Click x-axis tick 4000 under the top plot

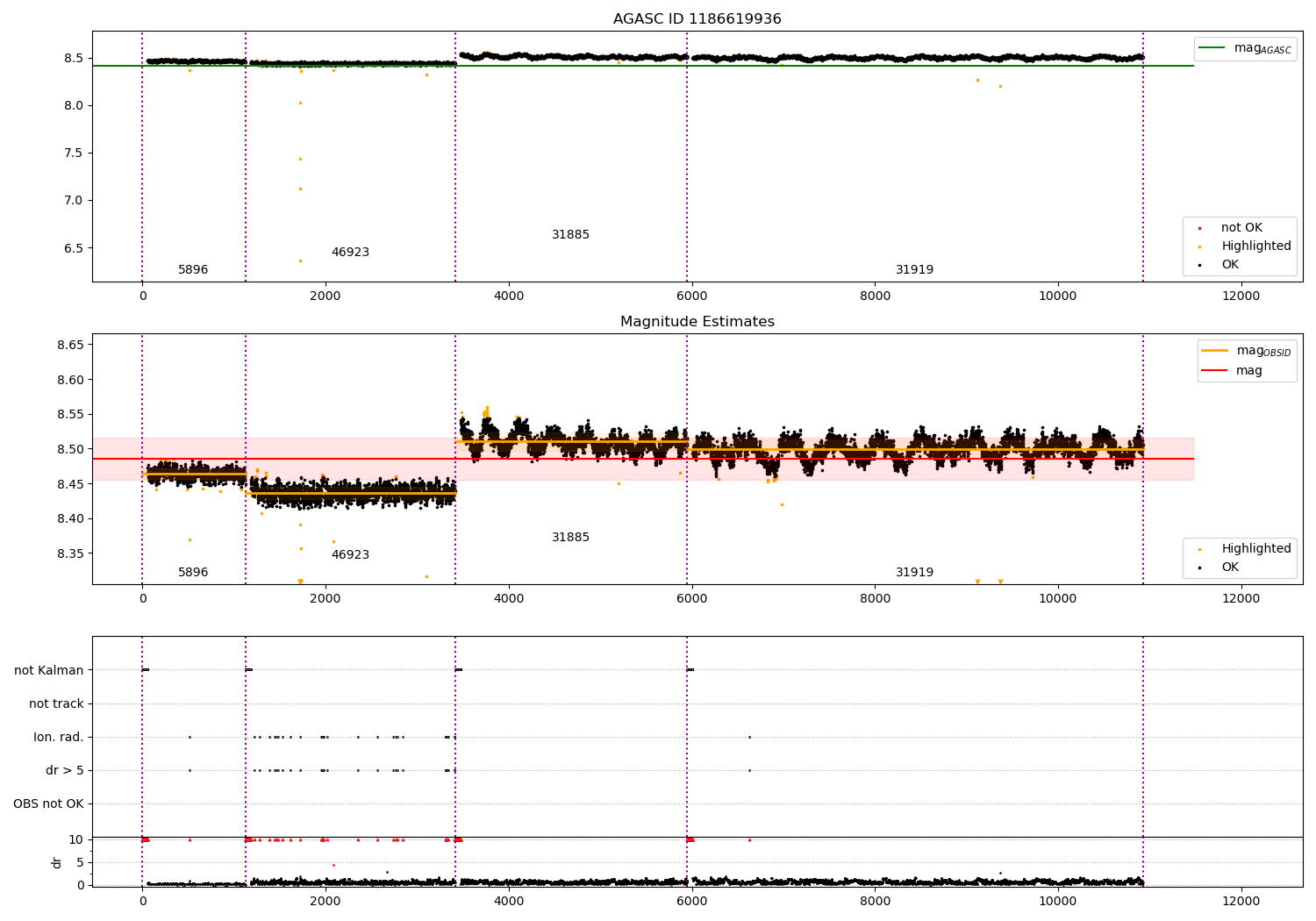(x=509, y=296)
